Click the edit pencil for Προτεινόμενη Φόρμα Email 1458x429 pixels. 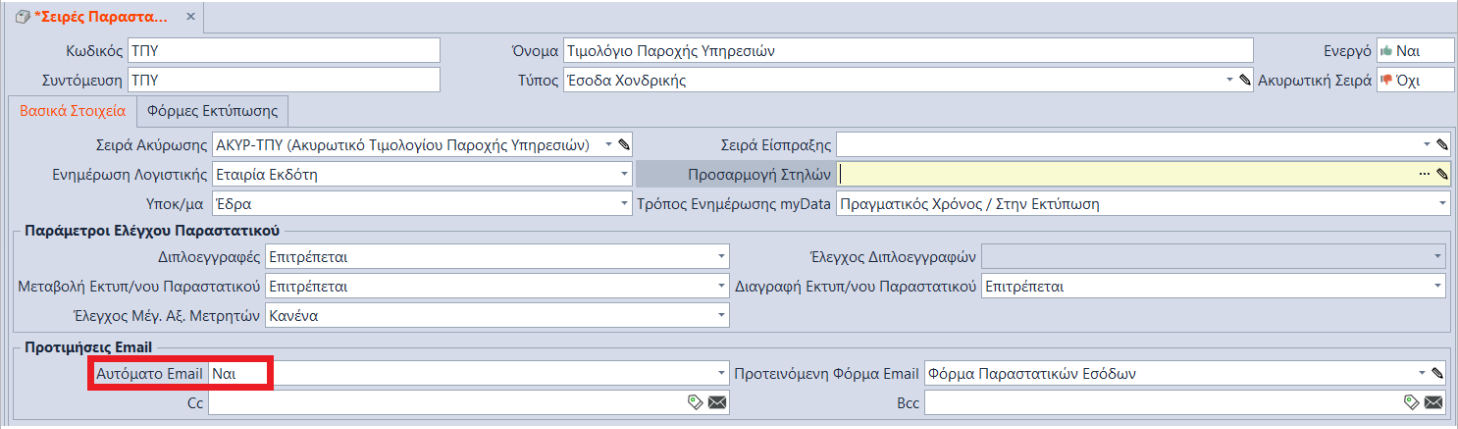(x=1438, y=374)
